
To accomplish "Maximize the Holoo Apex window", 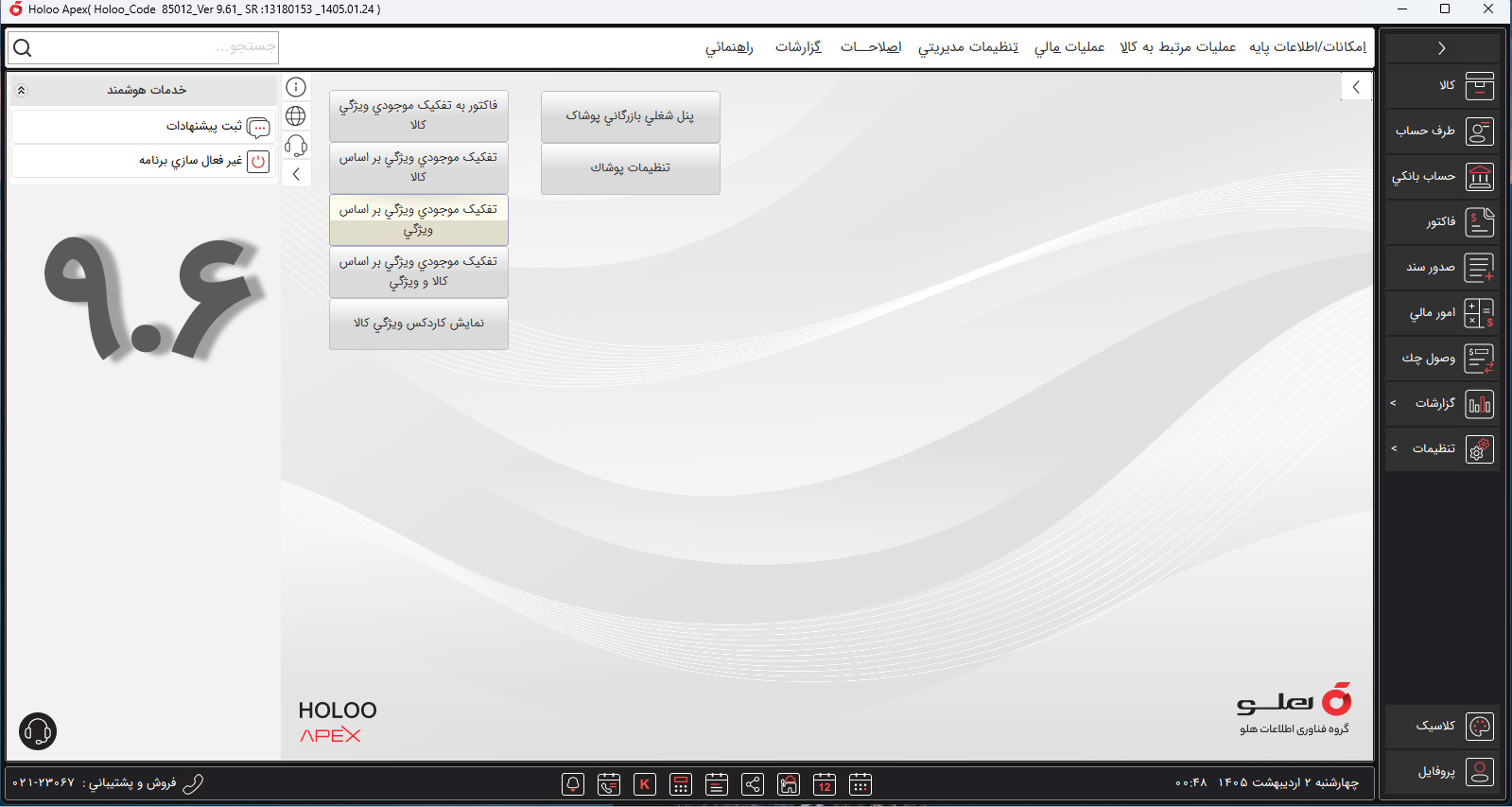I will [1445, 9].
